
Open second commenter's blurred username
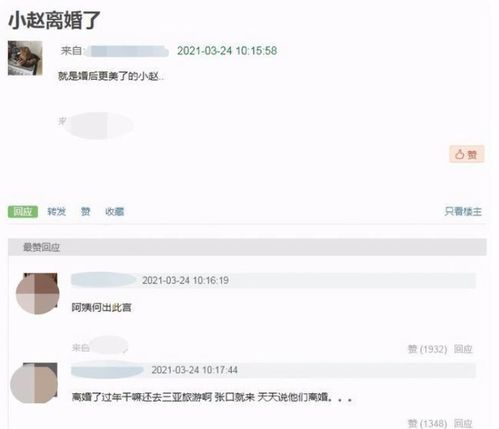click(107, 370)
